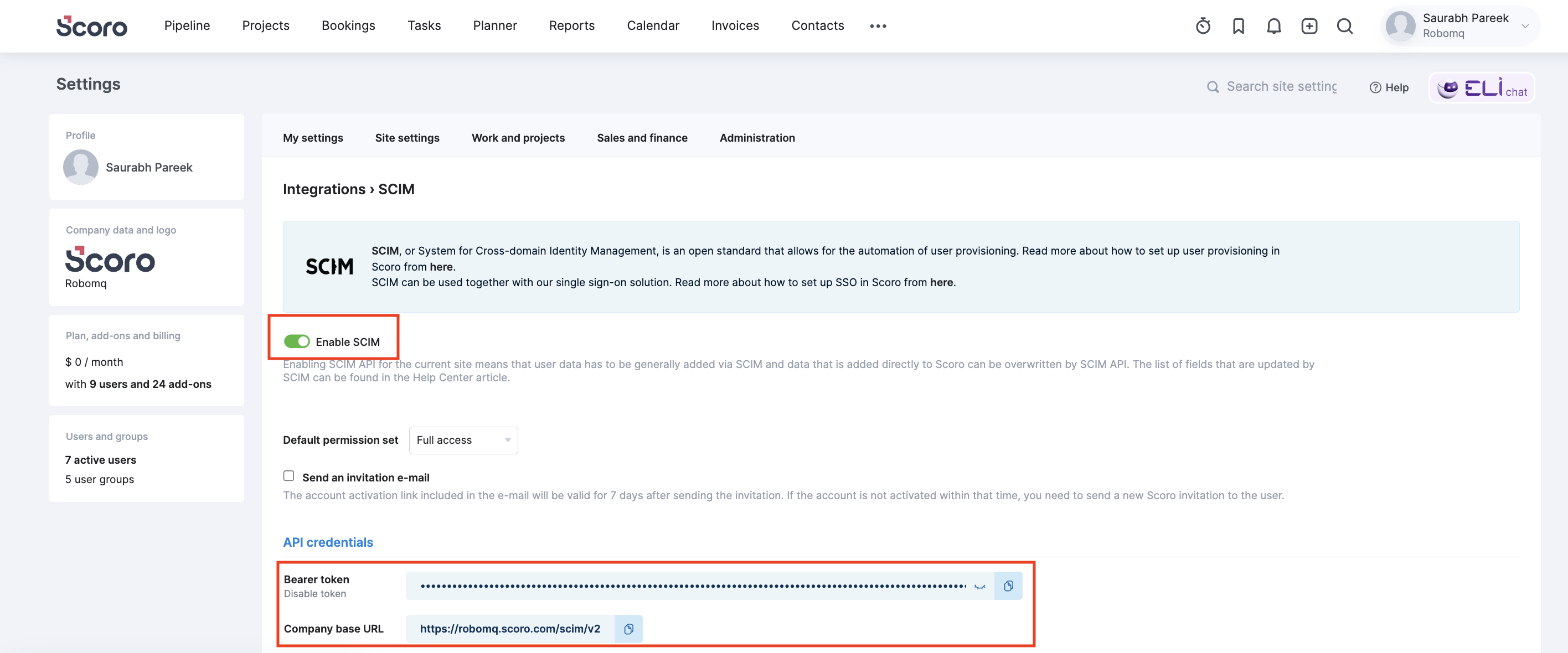
Task: Open Planner in navigation
Action: [494, 25]
